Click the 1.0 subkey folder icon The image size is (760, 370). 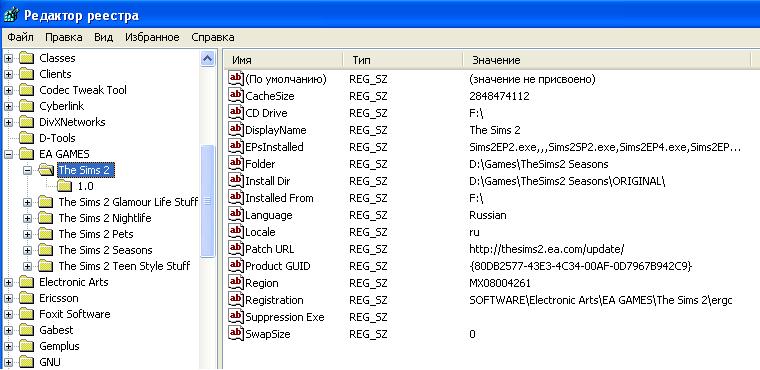pyautogui.click(x=64, y=186)
